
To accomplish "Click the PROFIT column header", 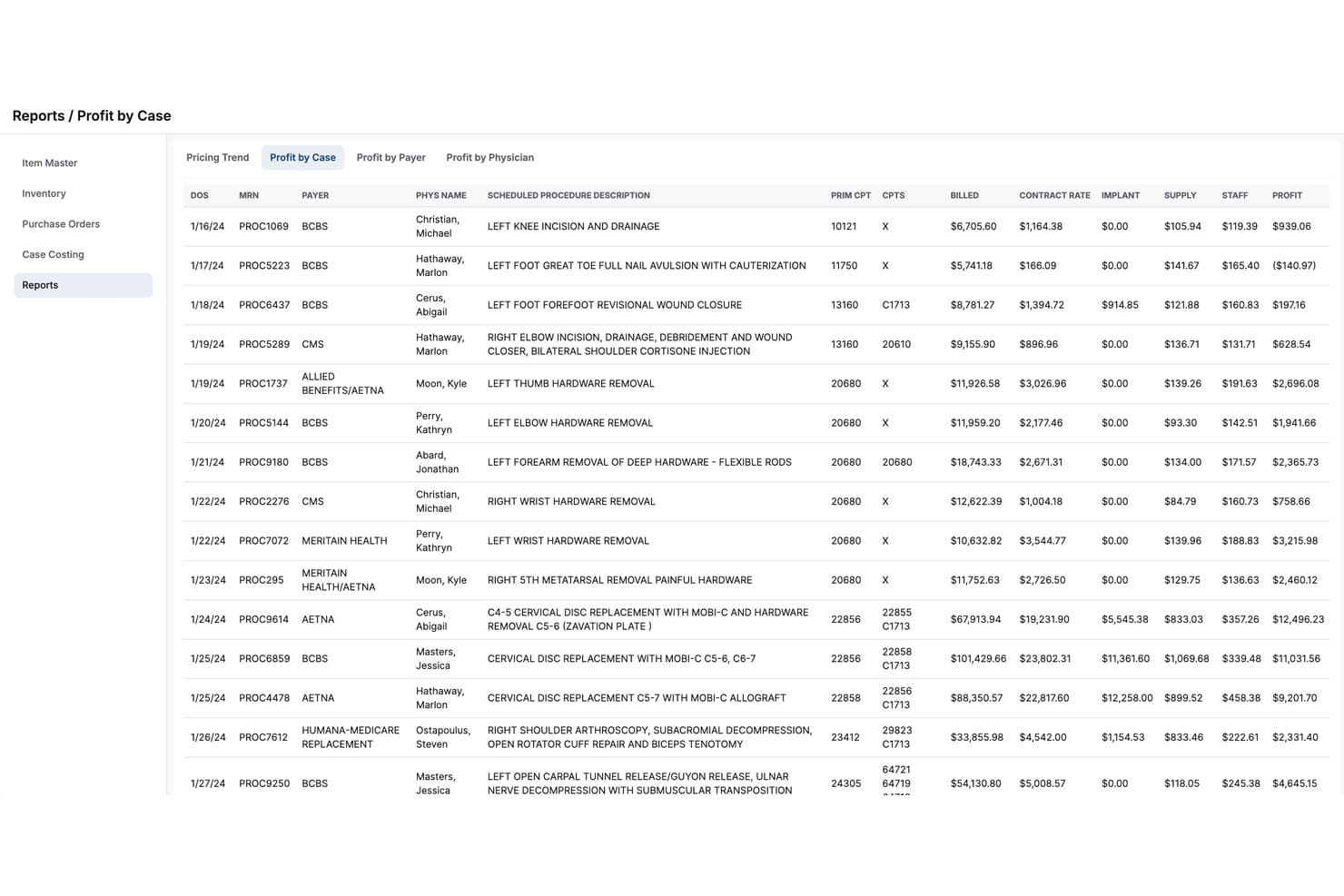I will click(x=1287, y=195).
